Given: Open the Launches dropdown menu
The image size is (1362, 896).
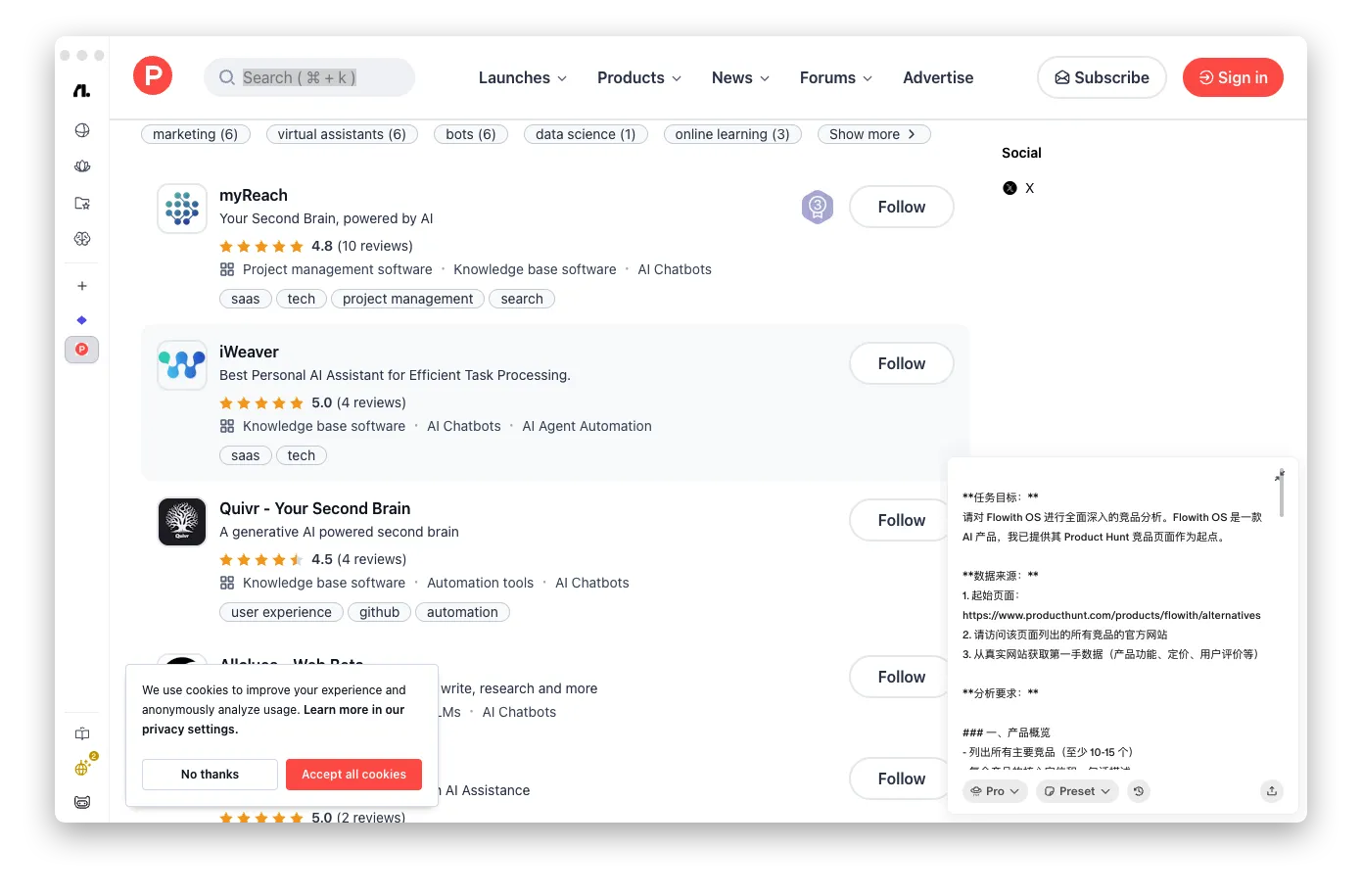Looking at the screenshot, I should point(523,77).
